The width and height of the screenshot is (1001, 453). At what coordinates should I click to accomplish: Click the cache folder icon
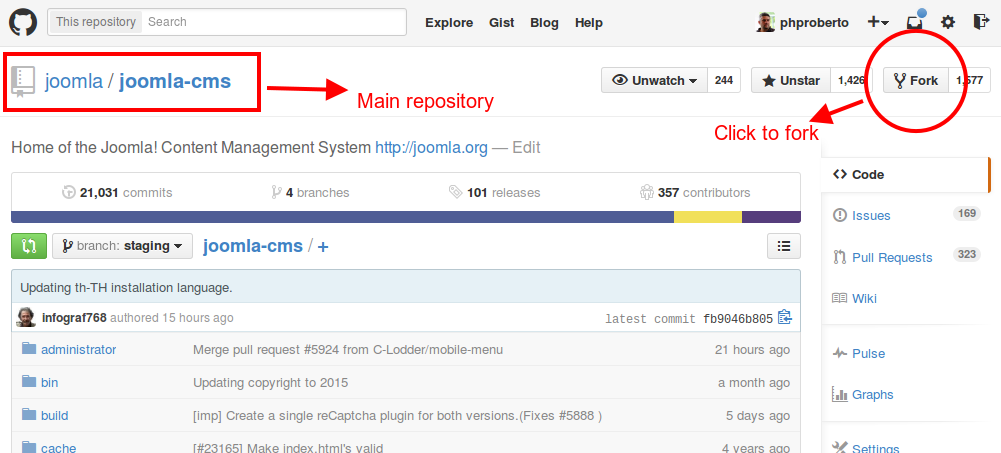point(29,447)
